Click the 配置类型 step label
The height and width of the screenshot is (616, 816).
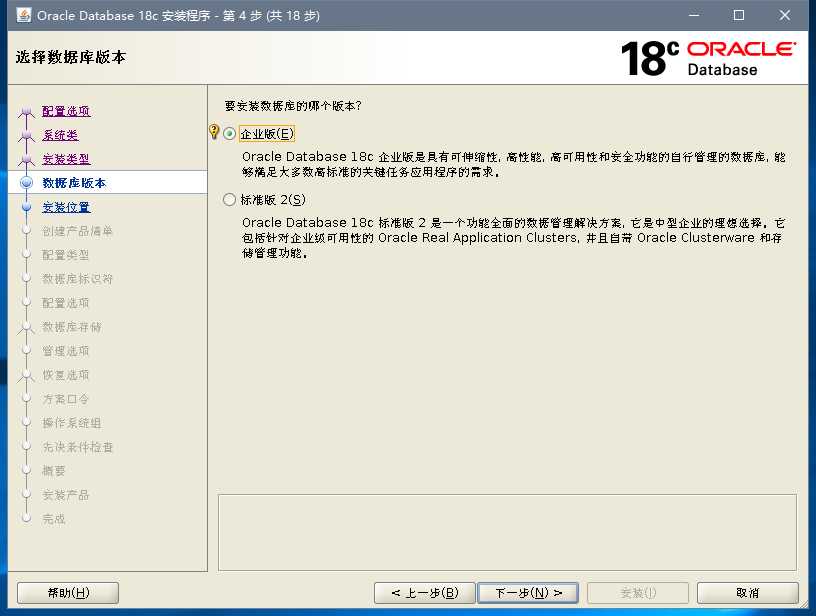66,255
